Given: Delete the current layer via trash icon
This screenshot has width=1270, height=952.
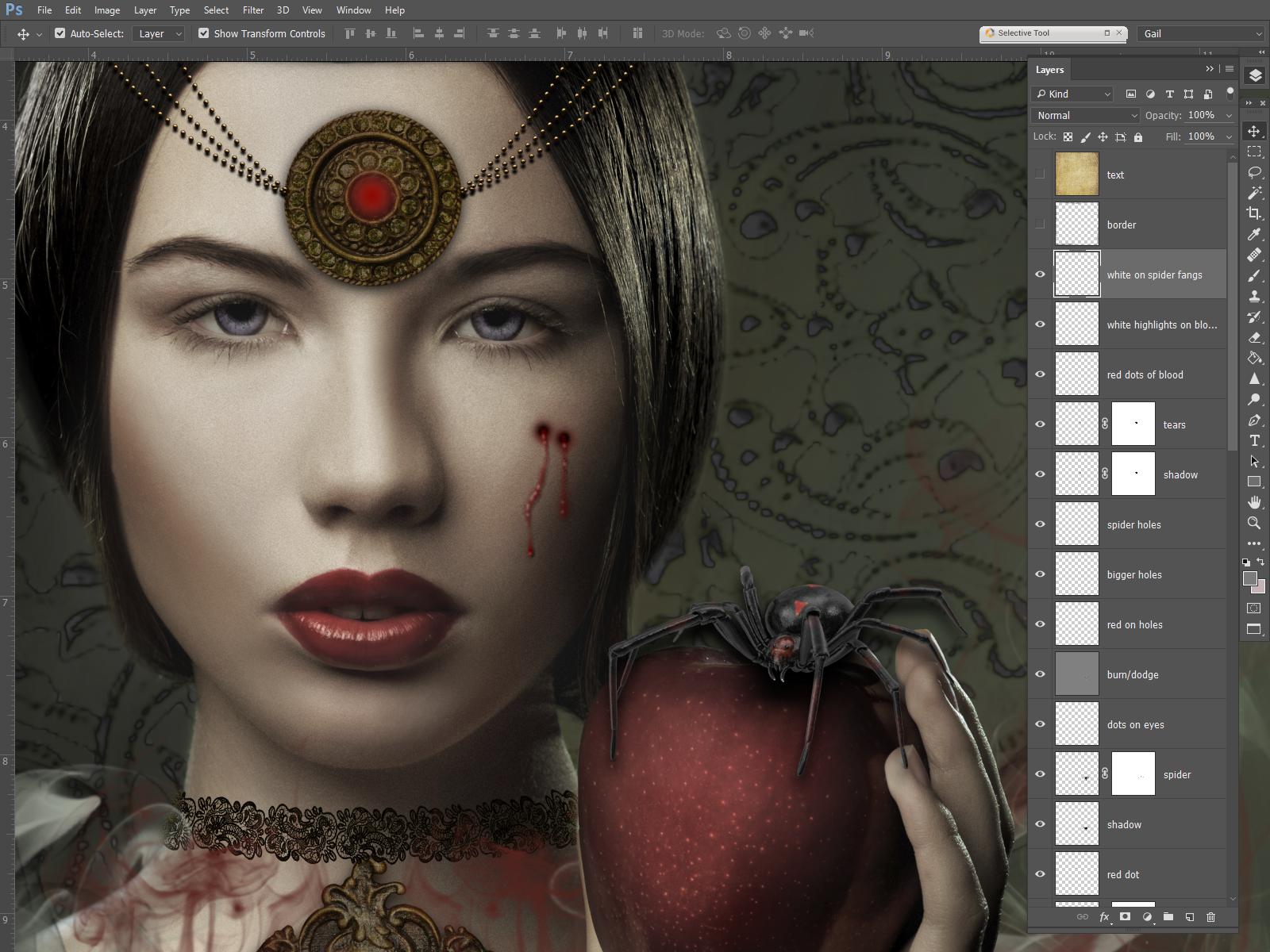Looking at the screenshot, I should click(1210, 916).
